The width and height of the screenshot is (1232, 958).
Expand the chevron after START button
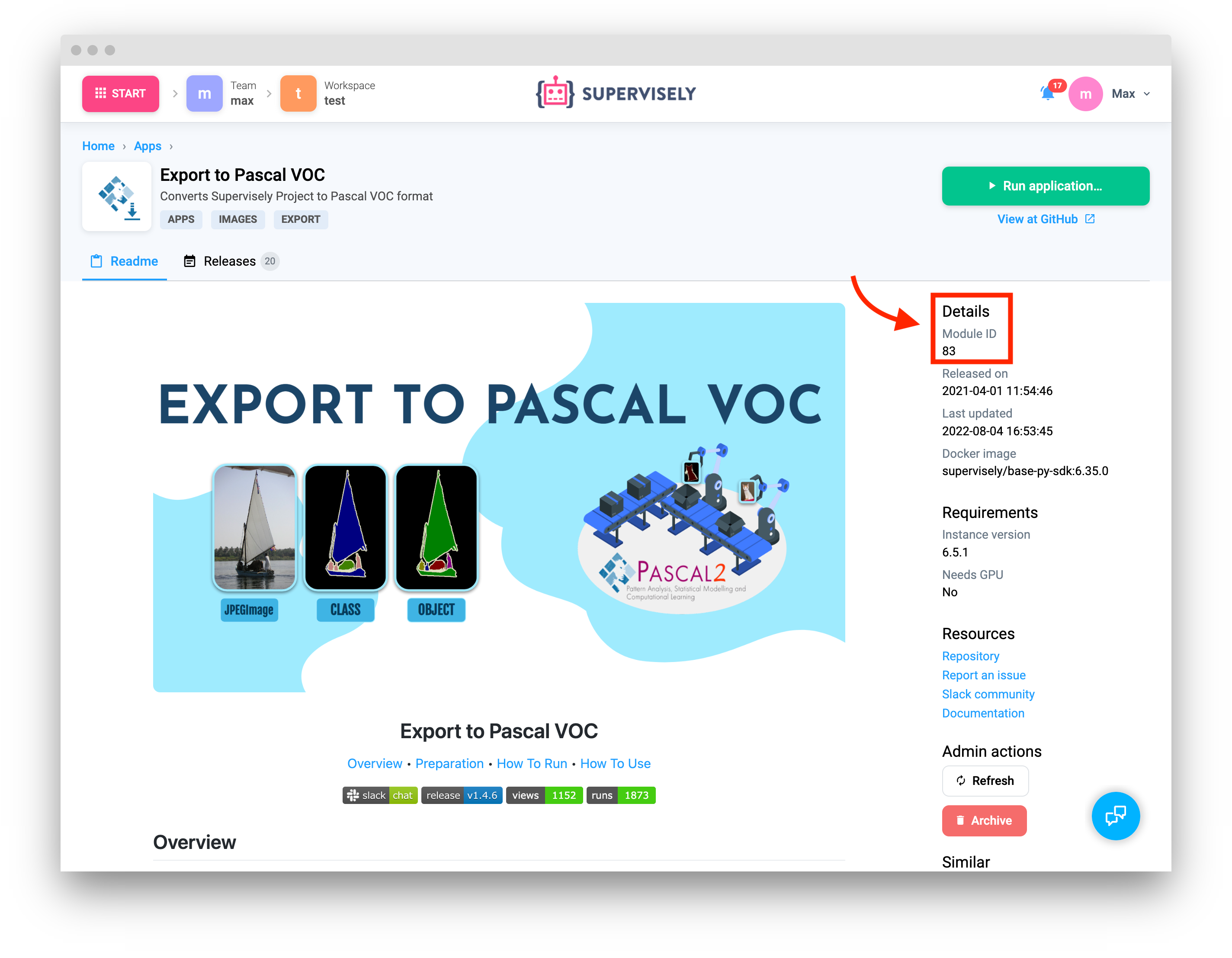tap(175, 93)
